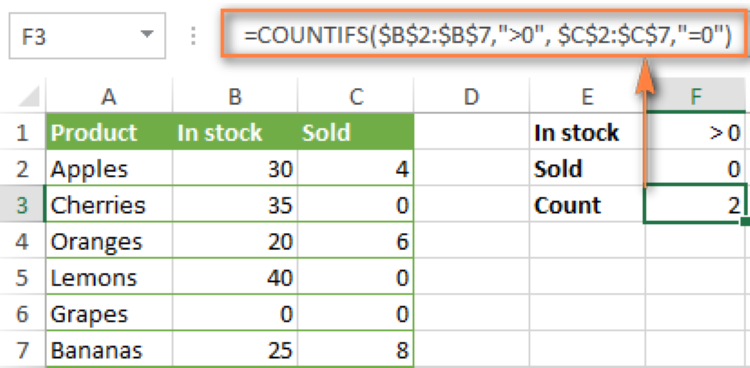The height and width of the screenshot is (368, 750).
Task: Click the Name Box showing F3
Action: pos(87,36)
